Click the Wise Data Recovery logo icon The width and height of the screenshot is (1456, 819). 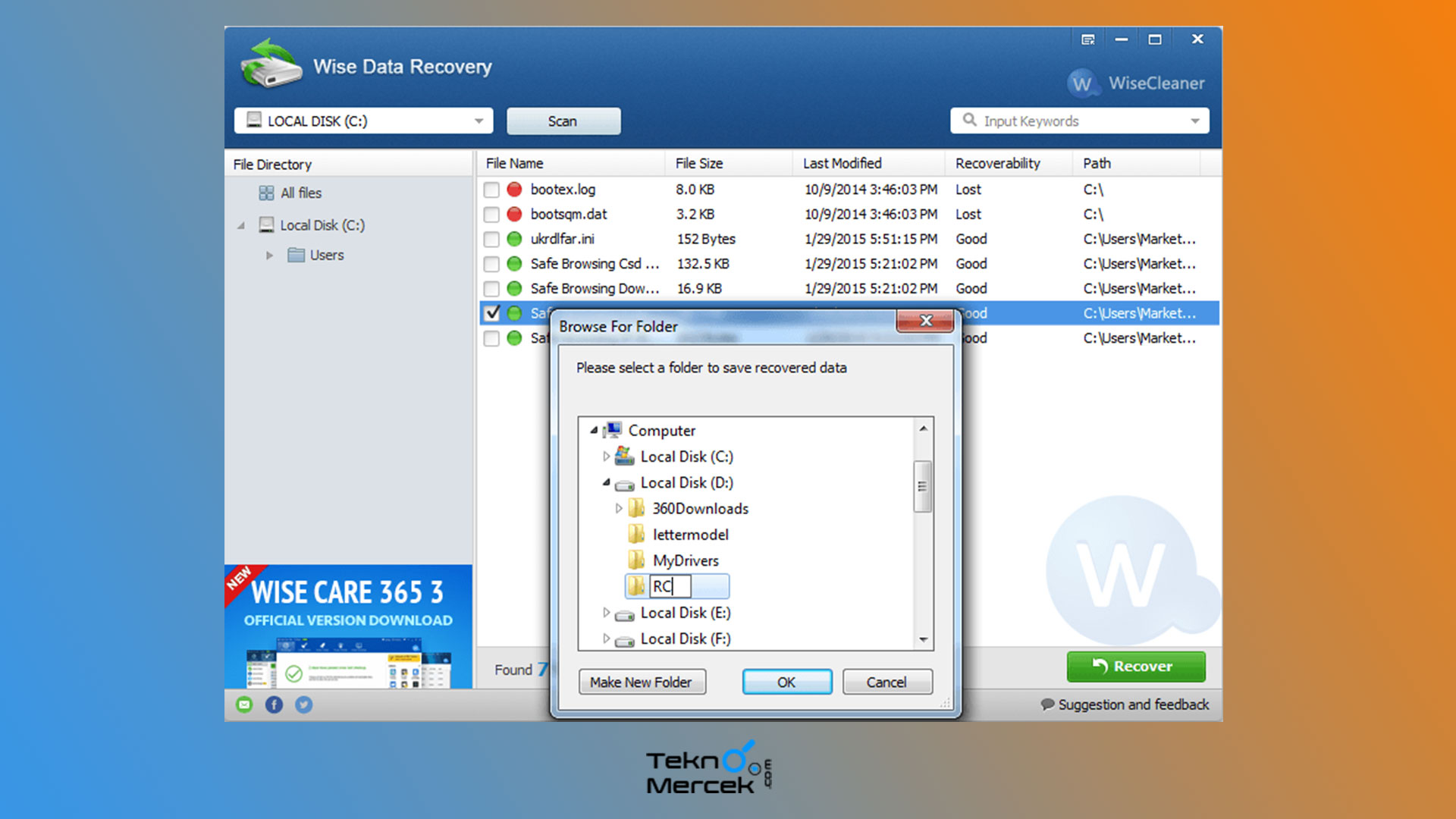coord(271,64)
